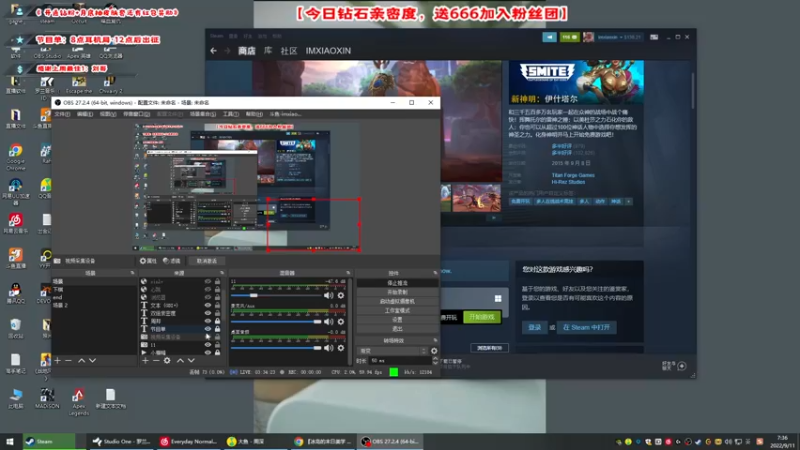800x450 pixels.
Task: Add a new scene with the plus icon
Action: tap(58, 361)
